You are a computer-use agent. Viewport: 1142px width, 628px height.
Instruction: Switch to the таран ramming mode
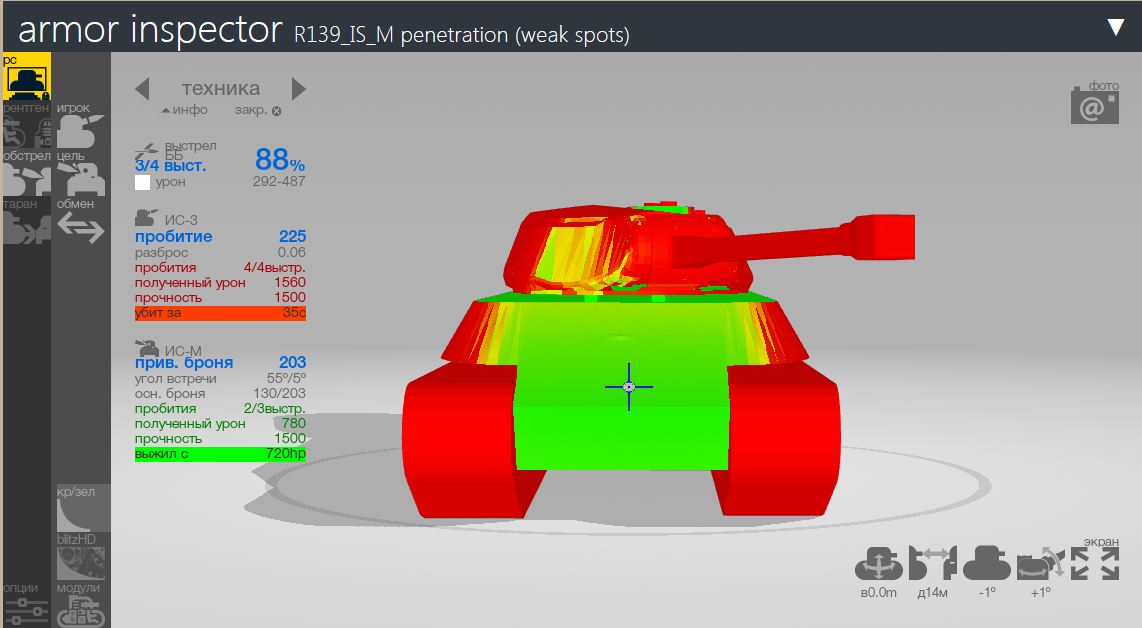26,221
